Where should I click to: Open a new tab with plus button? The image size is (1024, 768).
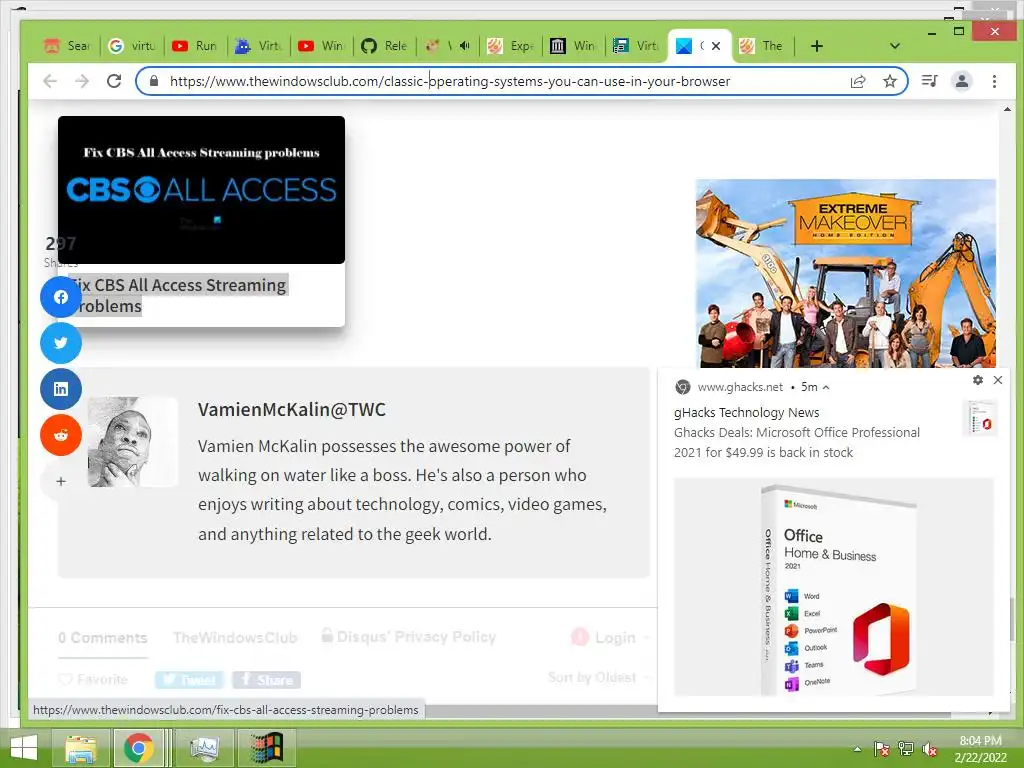[816, 46]
